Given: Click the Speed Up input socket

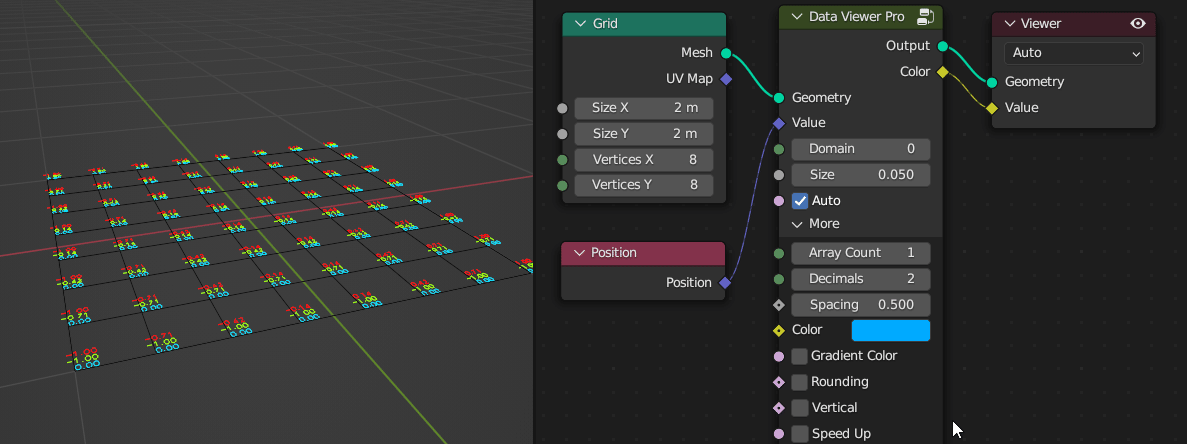Looking at the screenshot, I should pos(779,433).
